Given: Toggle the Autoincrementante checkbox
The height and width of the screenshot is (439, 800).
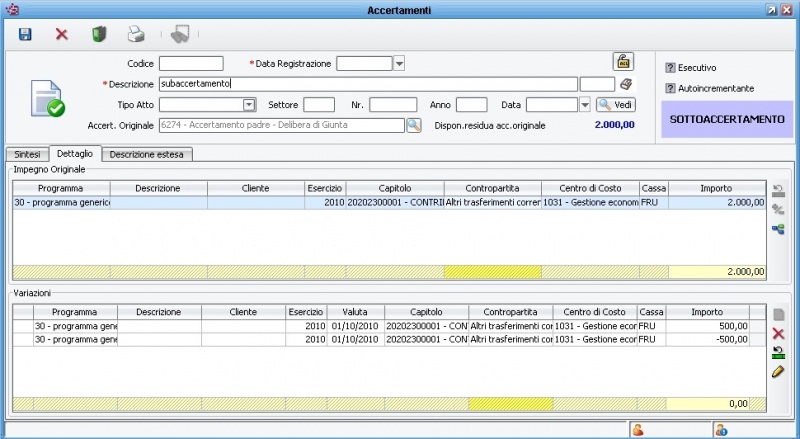Looking at the screenshot, I should 671,88.
